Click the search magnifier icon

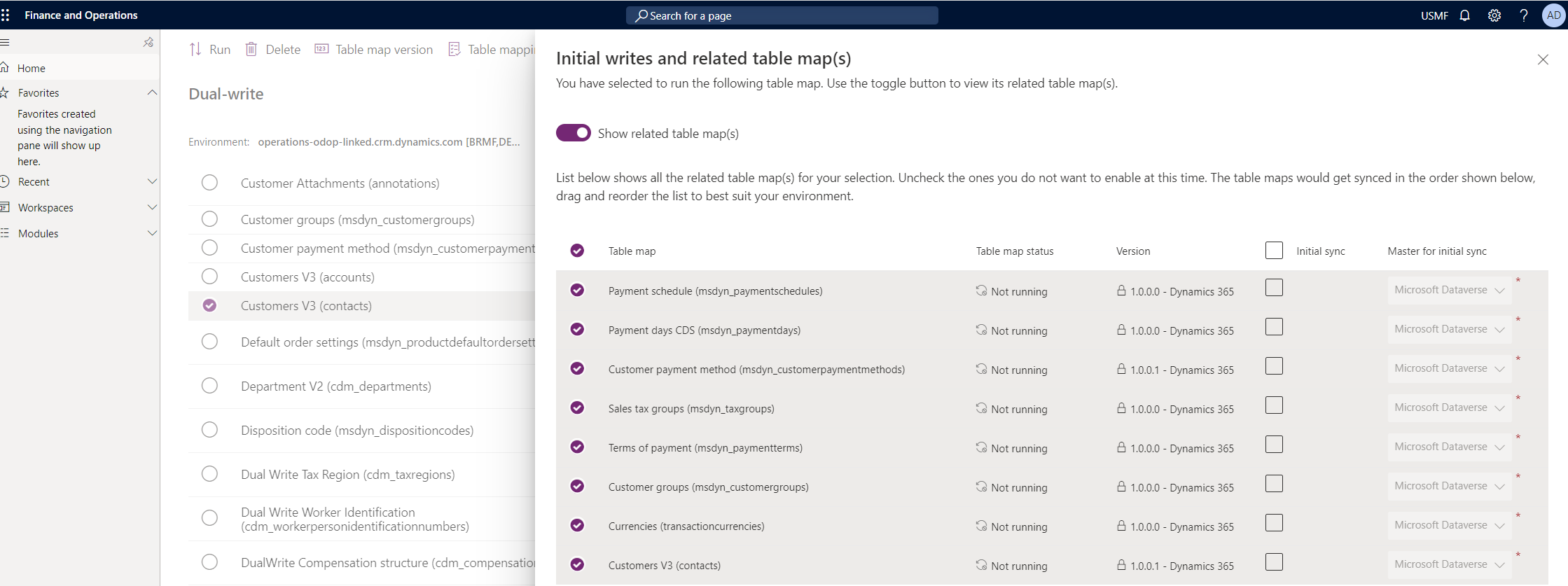[641, 15]
